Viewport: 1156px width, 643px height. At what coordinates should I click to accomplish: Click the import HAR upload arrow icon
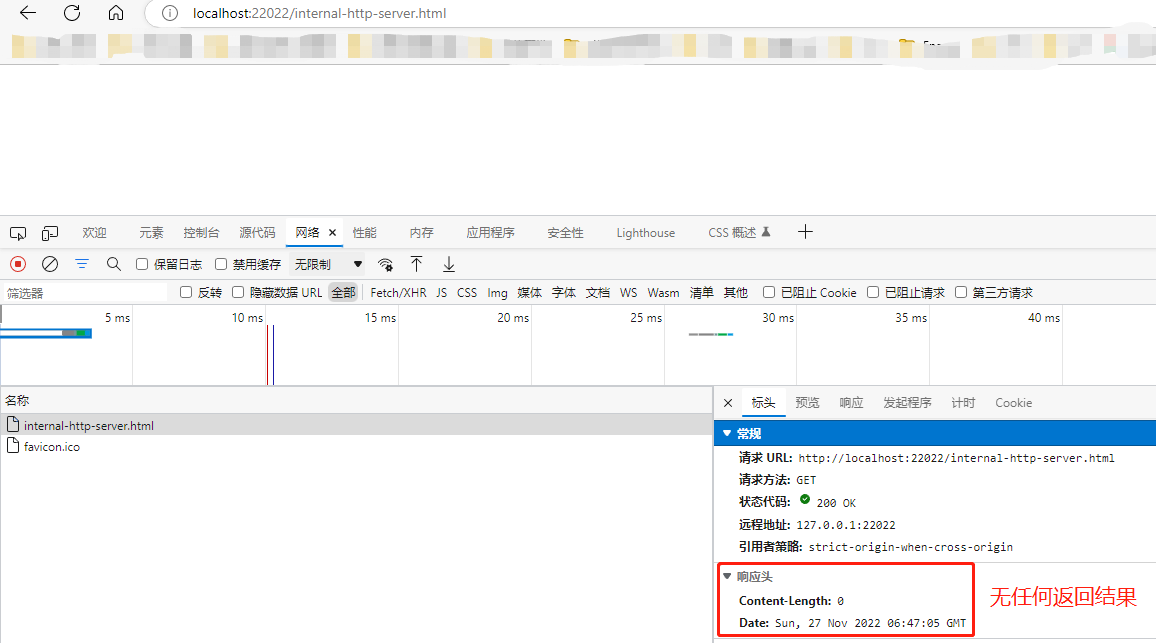click(416, 263)
